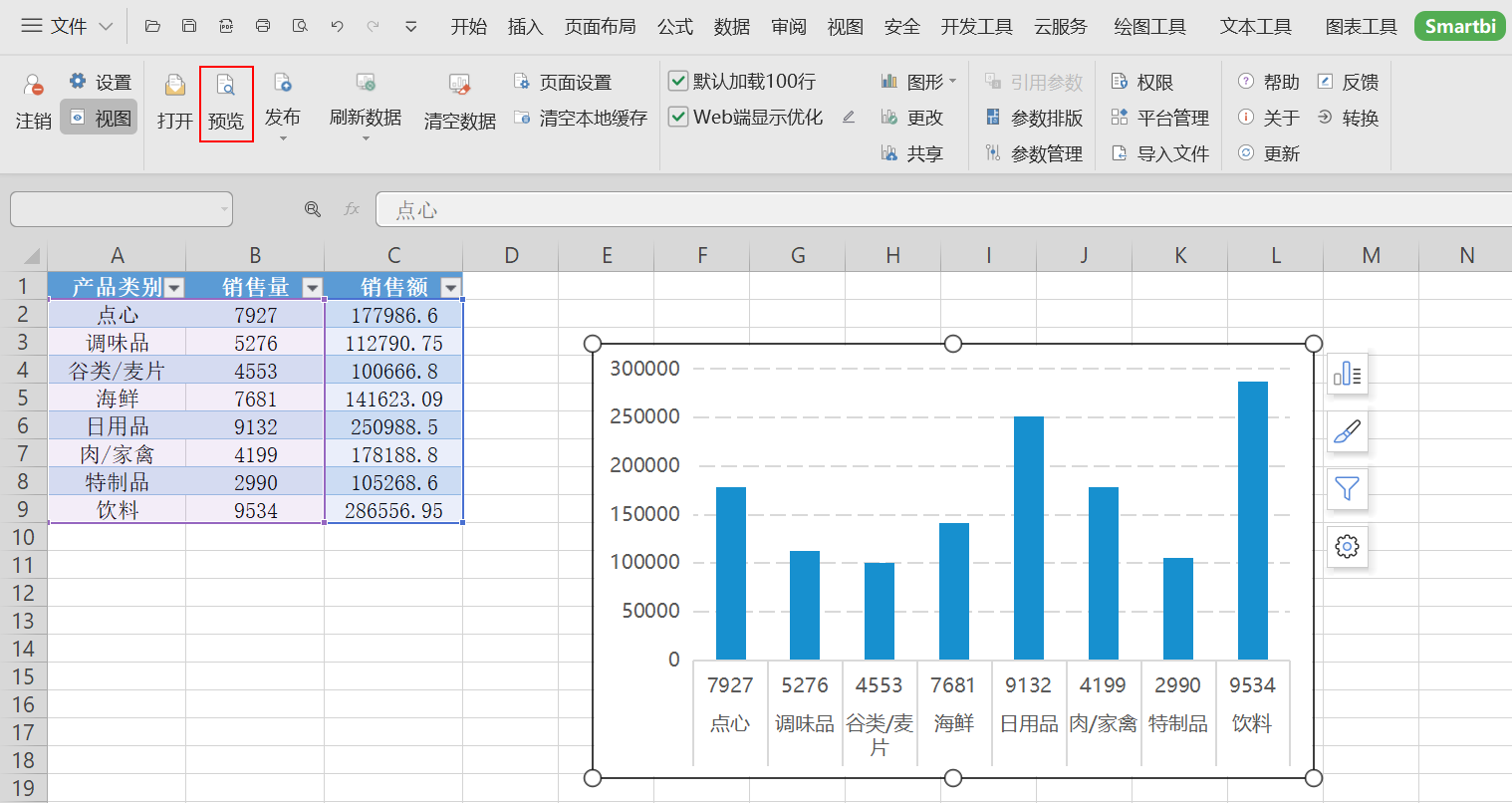Viewport: 1512px width, 803px height.
Task: Click the print icon in quick access bar
Action: pos(263,26)
